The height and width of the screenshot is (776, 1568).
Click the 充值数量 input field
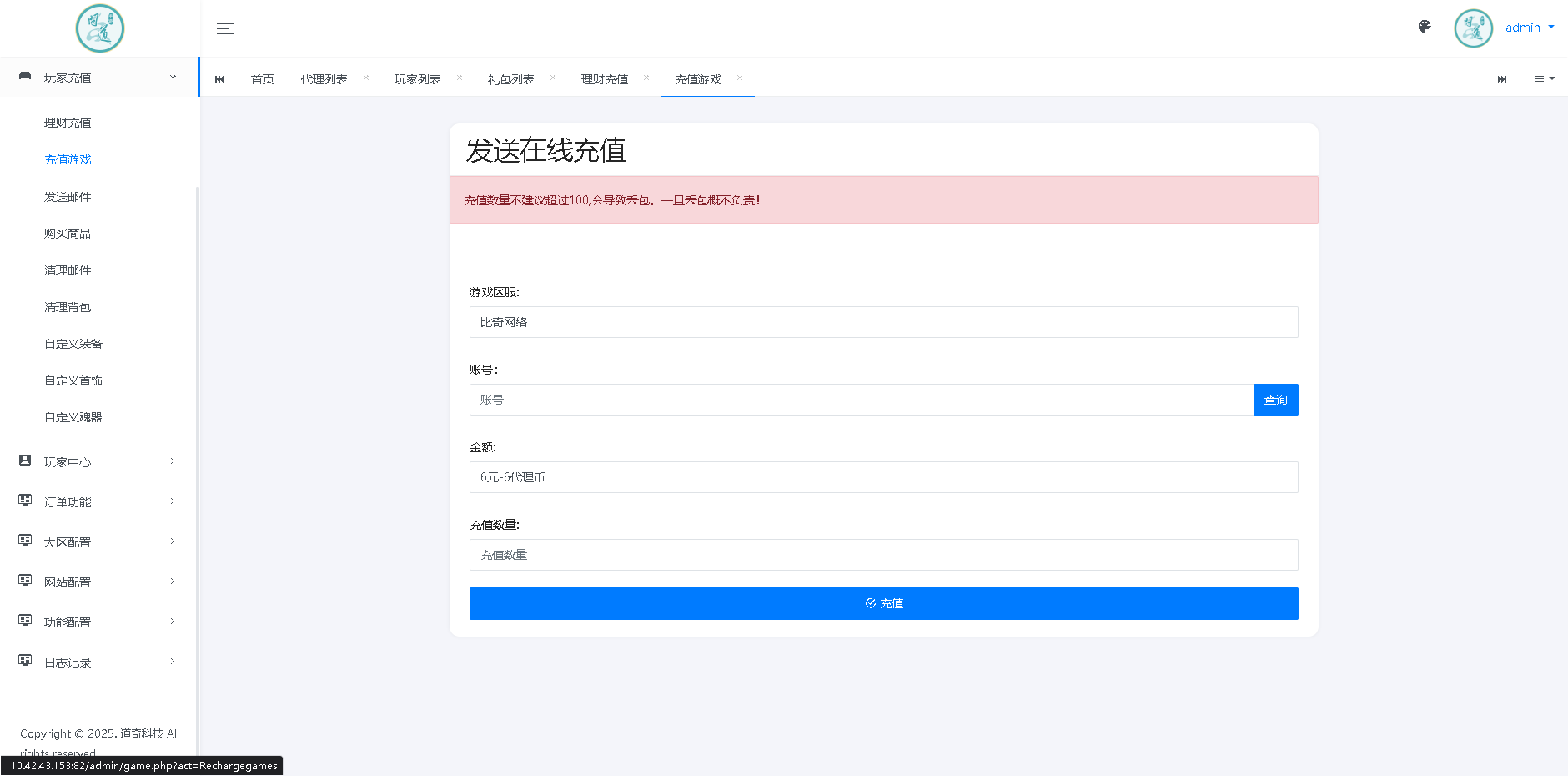point(883,554)
